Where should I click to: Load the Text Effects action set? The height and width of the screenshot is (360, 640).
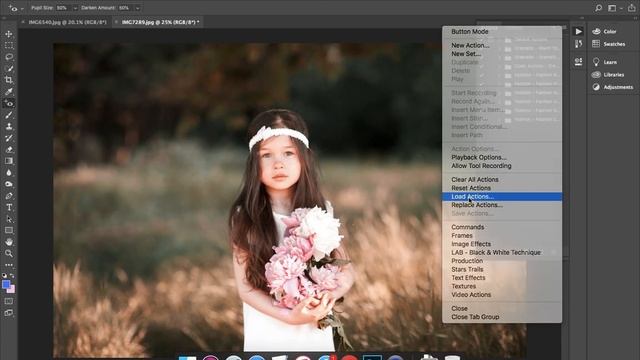pos(468,278)
